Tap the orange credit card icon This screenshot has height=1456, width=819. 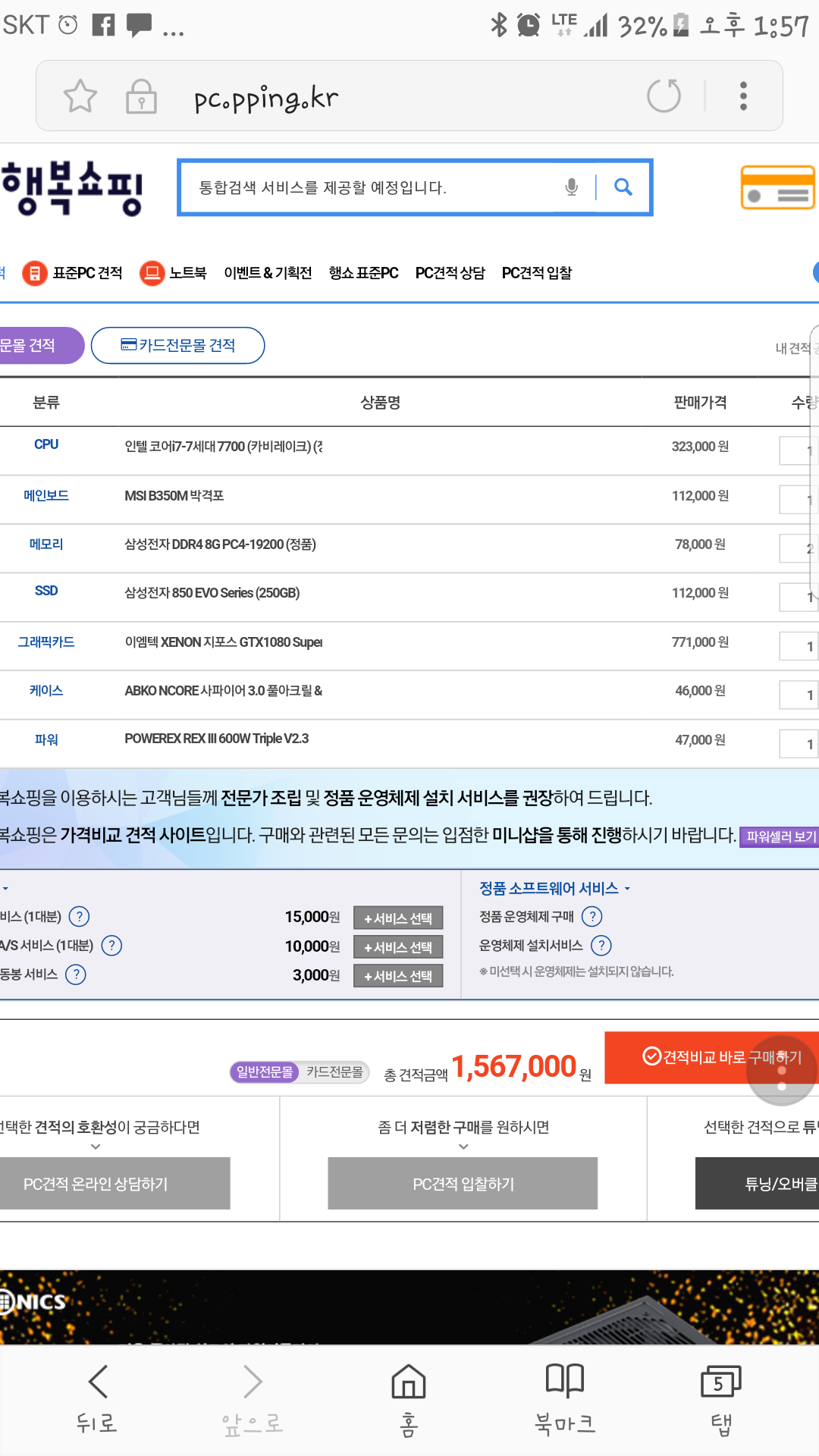point(777,187)
